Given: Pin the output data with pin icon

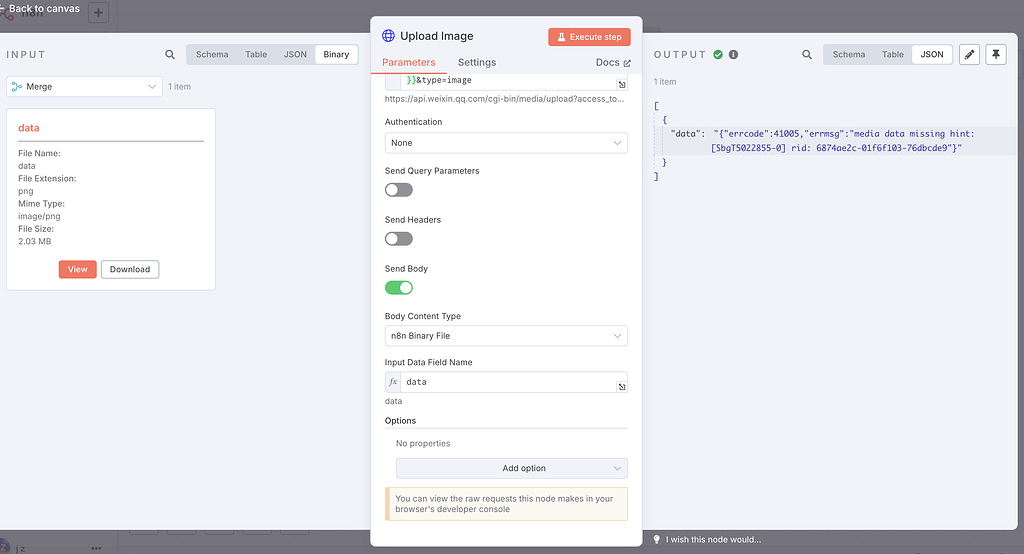Looking at the screenshot, I should tap(995, 55).
